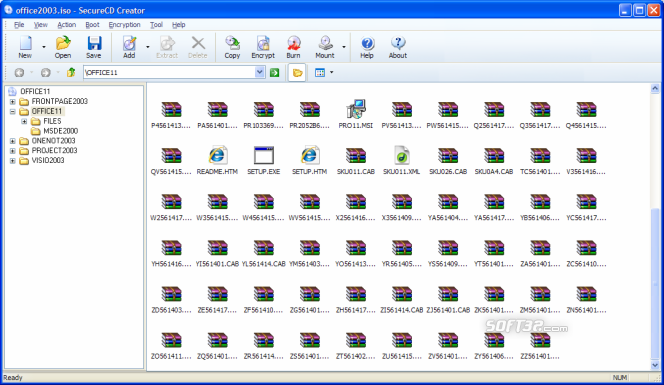This screenshot has height=385, width=664.
Task: Open the Forward button history dropdown arrow
Action: (58, 72)
